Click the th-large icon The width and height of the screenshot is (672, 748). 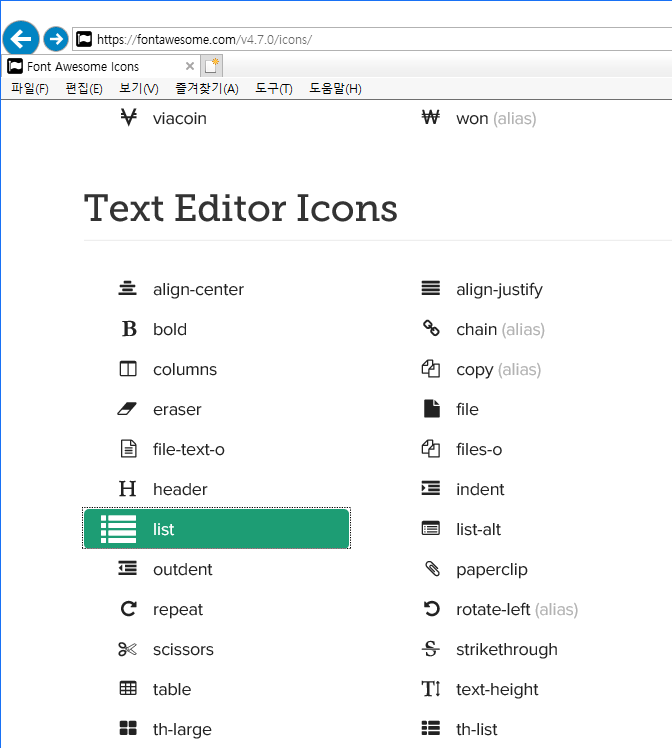coord(128,728)
